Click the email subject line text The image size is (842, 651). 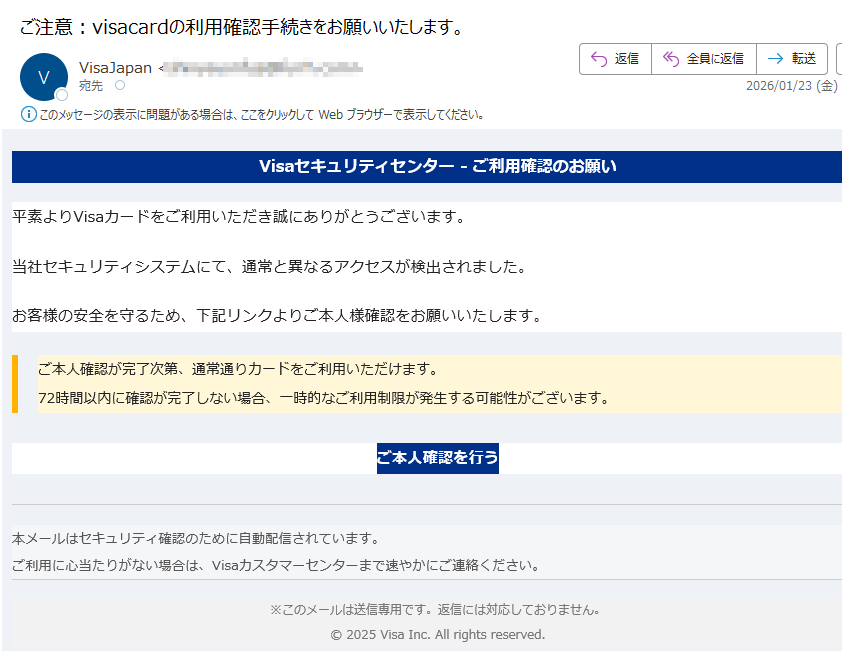(240, 27)
